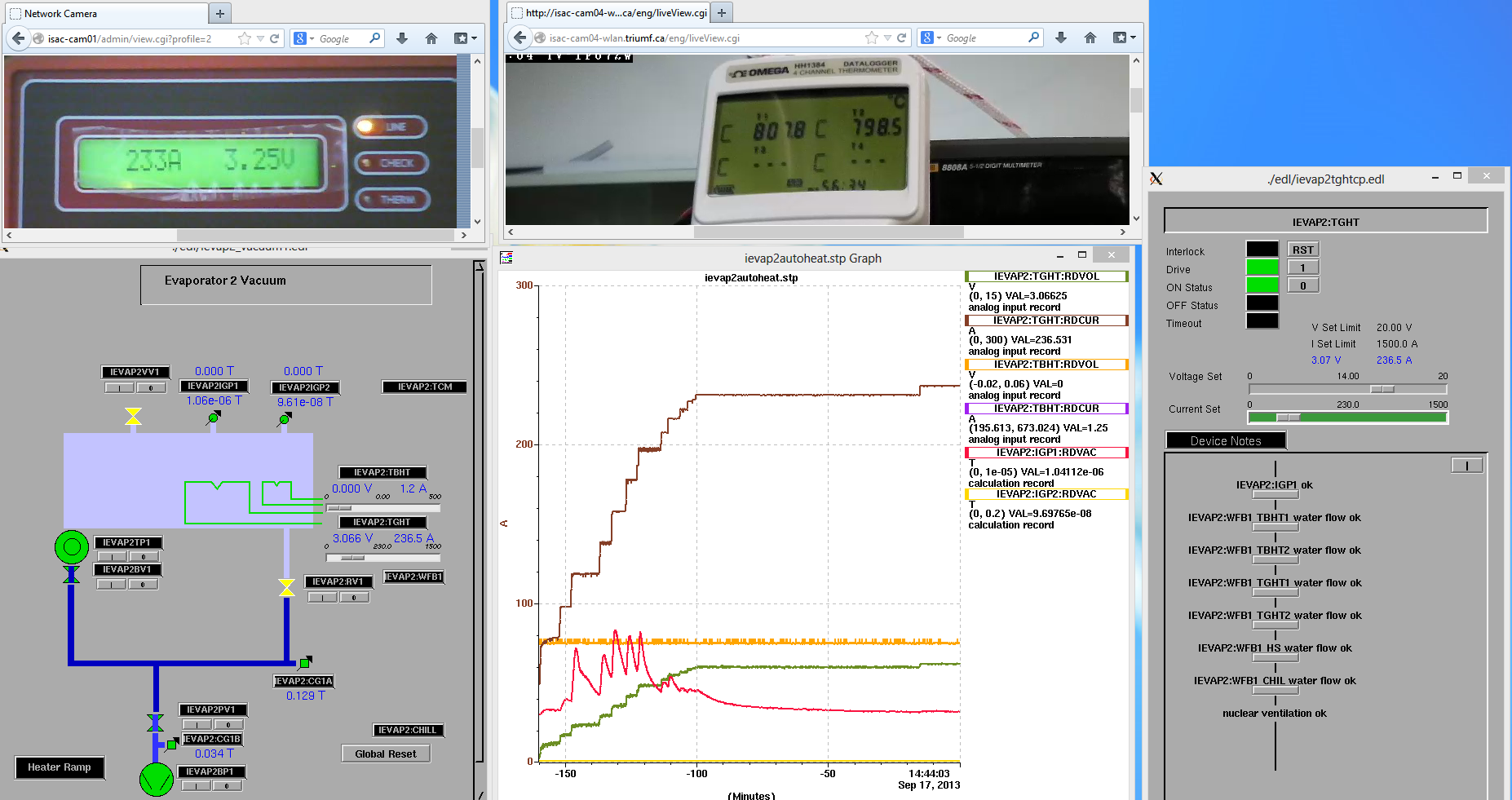The width and height of the screenshot is (1512, 800).
Task: Click the left IEVAP2:RV1 control button
Action: click(323, 598)
